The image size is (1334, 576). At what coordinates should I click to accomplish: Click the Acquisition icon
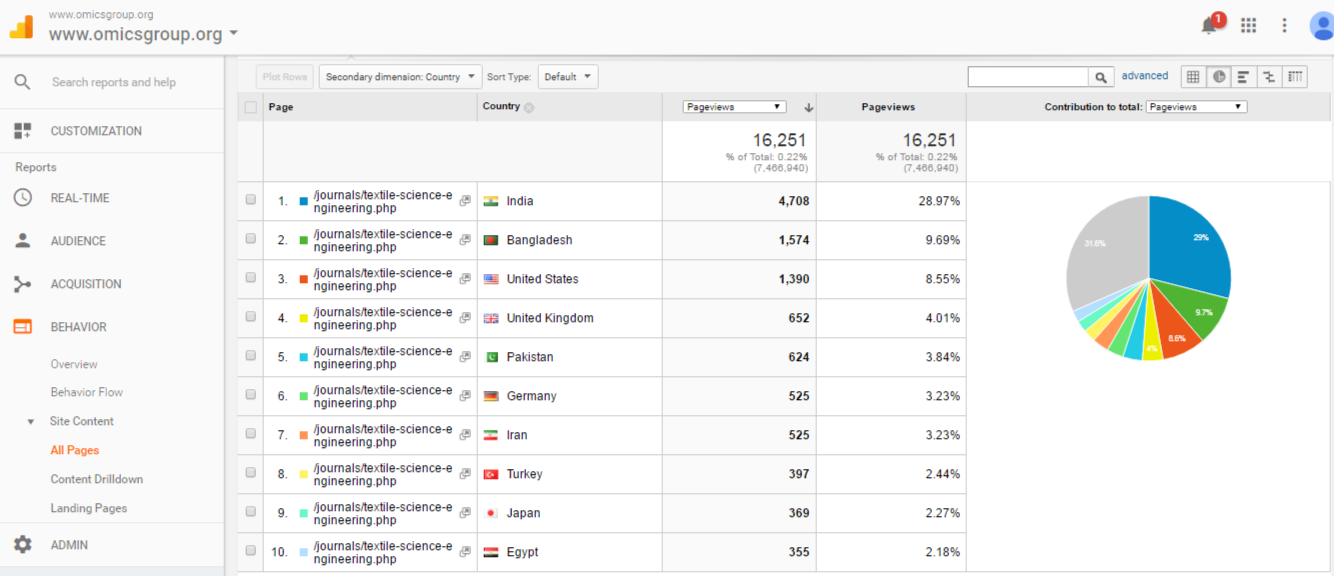[x=22, y=284]
